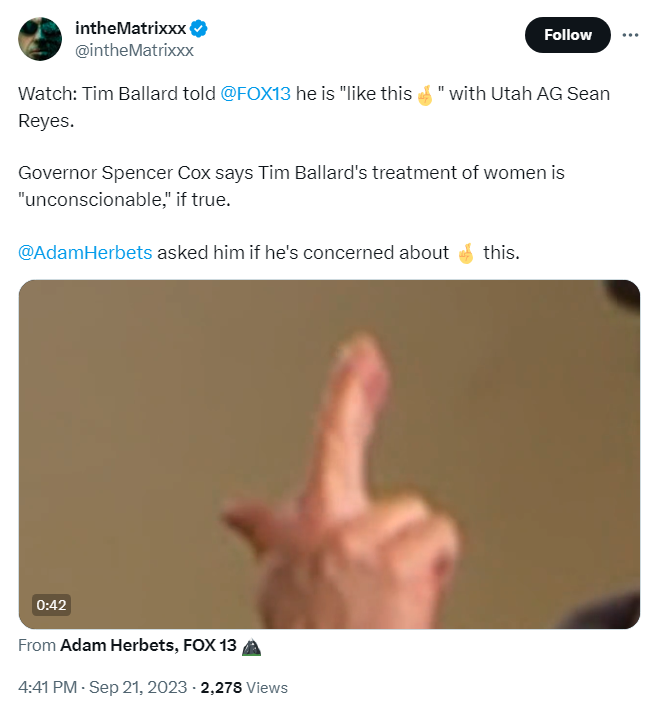The image size is (658, 707).
Task: Click the crossed fingers emoji after "like this"
Action: click(425, 95)
